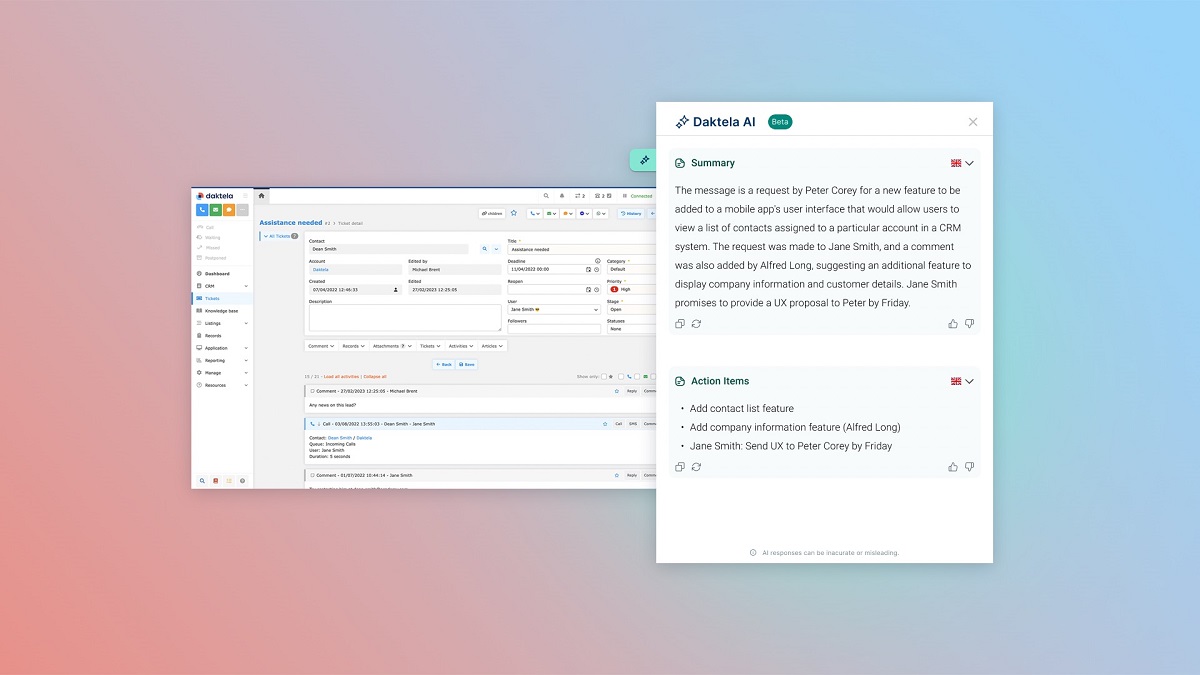The width and height of the screenshot is (1200, 675).
Task: Copy the Action Items list
Action: (680, 467)
